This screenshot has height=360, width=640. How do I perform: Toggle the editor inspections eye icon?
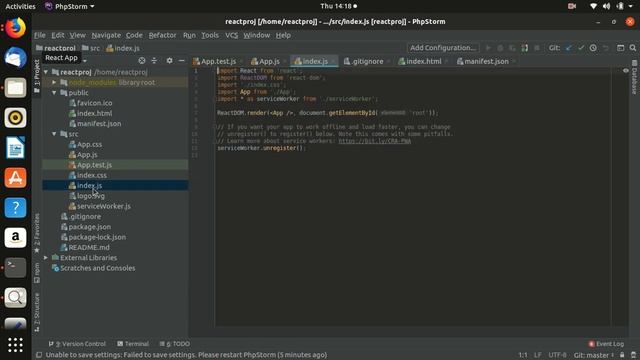click(626, 71)
